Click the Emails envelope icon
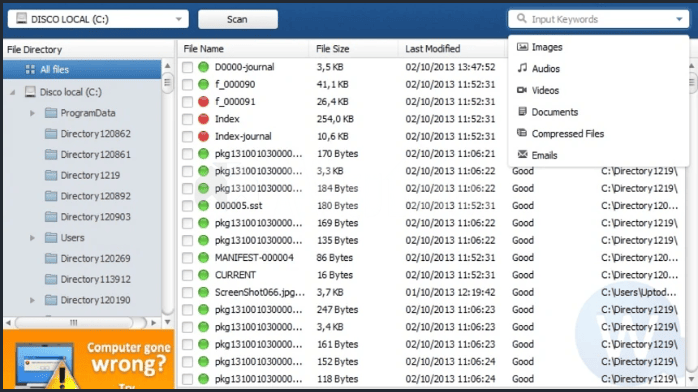 522,154
